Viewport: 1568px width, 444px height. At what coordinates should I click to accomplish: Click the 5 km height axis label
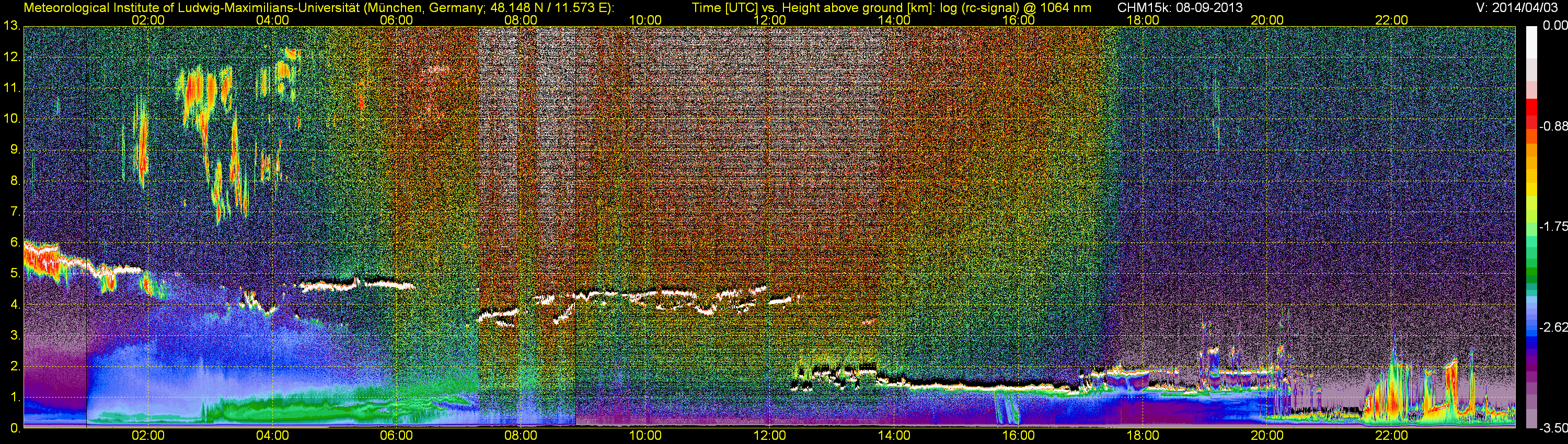point(15,274)
